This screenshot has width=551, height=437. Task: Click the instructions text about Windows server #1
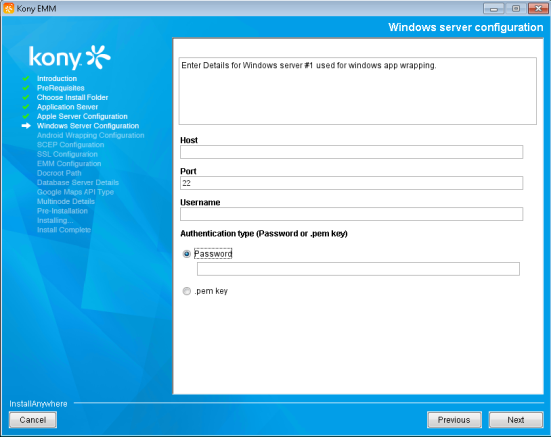pos(309,65)
